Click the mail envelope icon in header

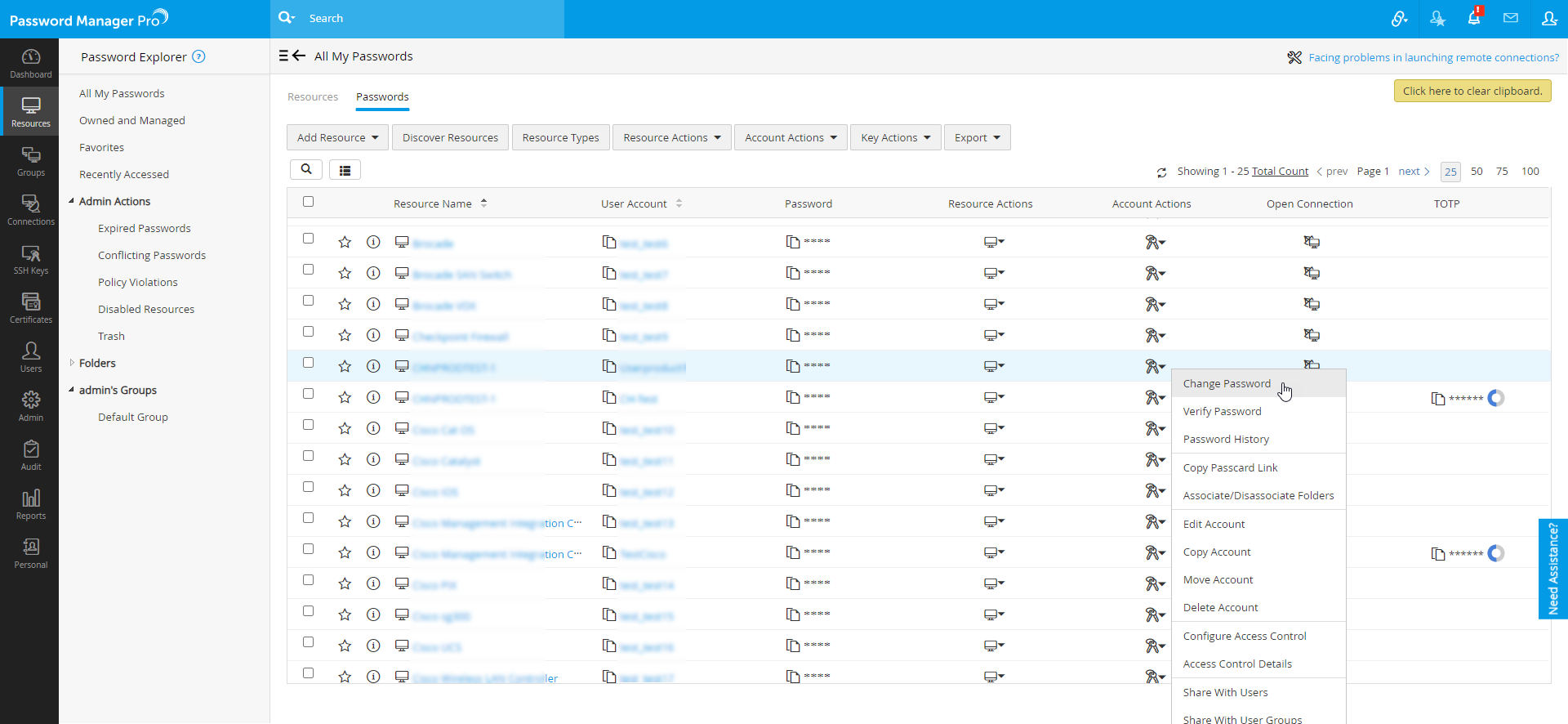point(1511,18)
